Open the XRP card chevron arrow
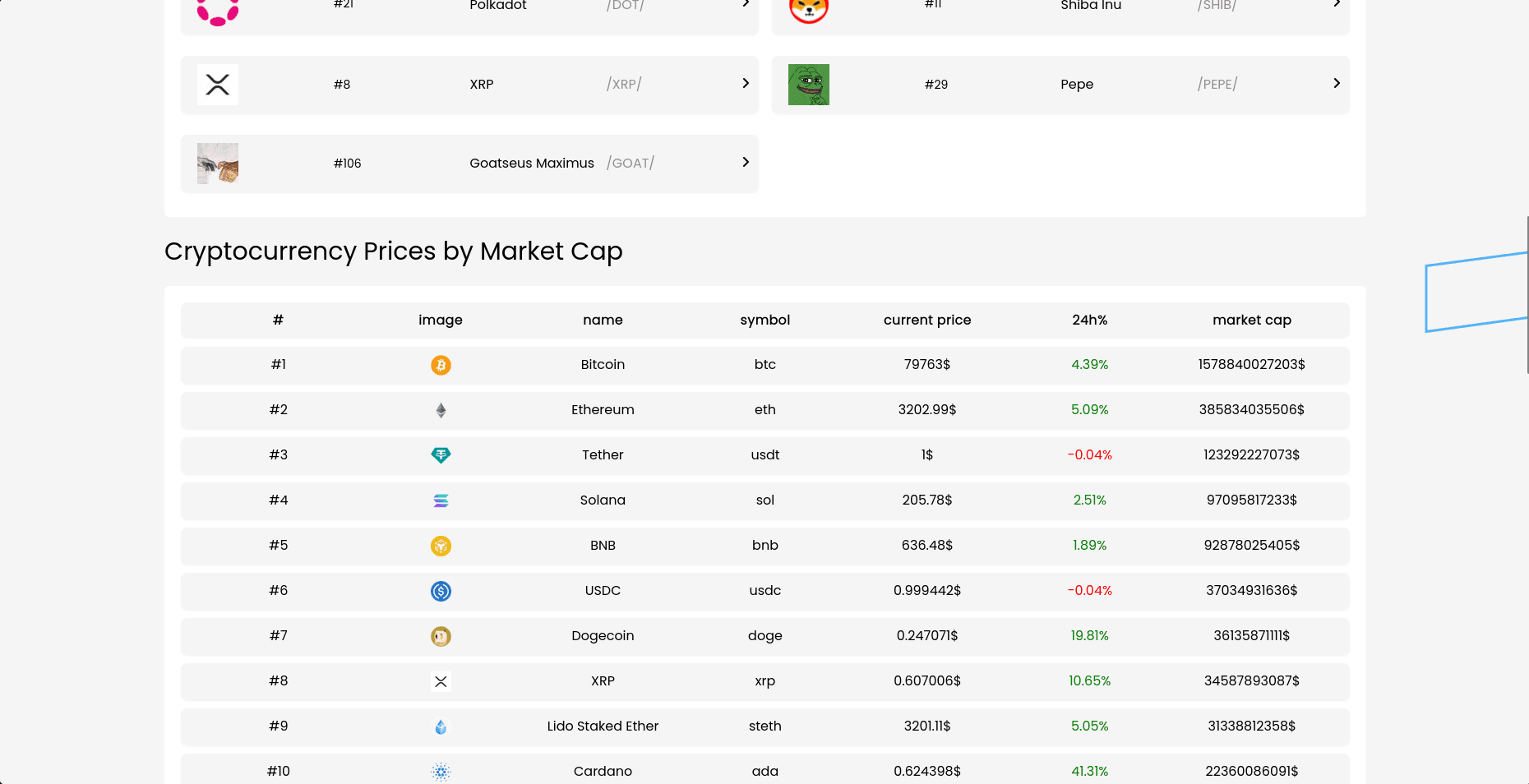 pos(745,84)
